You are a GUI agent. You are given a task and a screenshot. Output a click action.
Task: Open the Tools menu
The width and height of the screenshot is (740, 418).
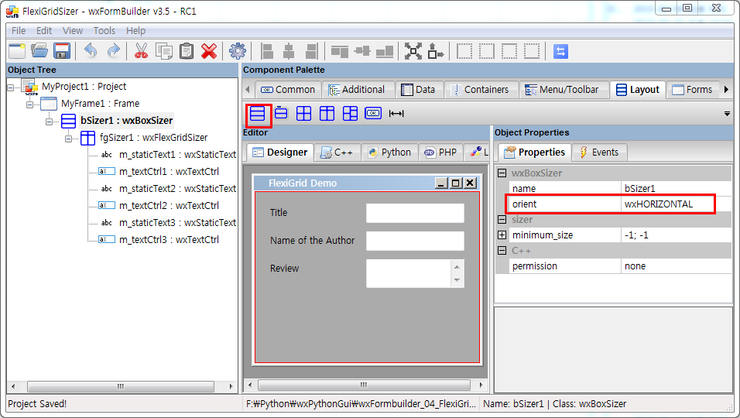[104, 30]
